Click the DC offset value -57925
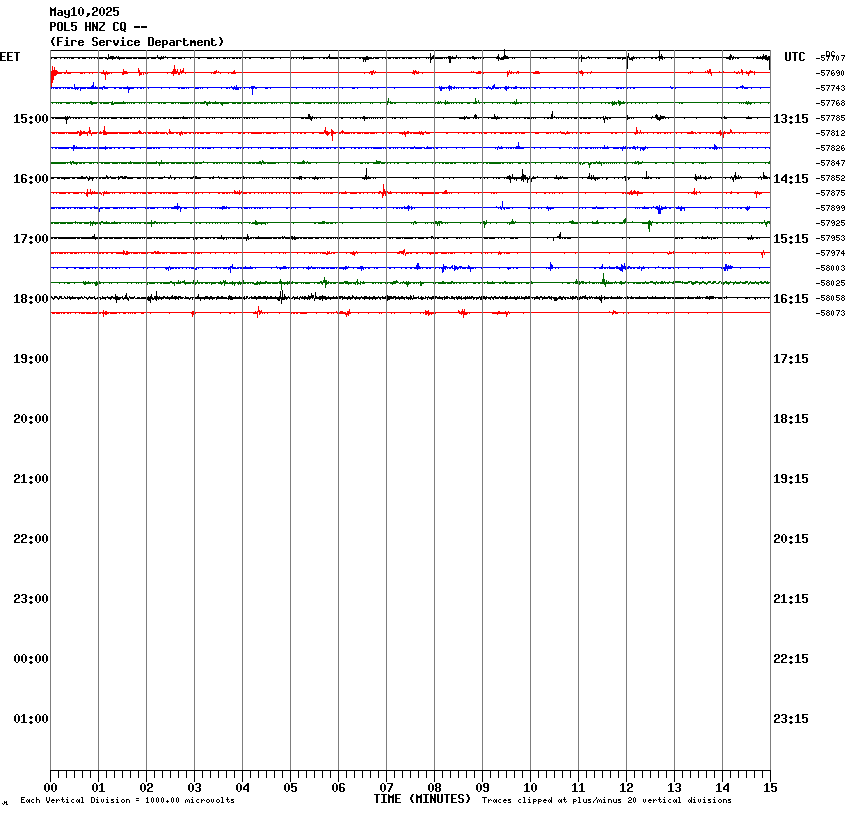This screenshot has width=850, height=814. [x=830, y=223]
